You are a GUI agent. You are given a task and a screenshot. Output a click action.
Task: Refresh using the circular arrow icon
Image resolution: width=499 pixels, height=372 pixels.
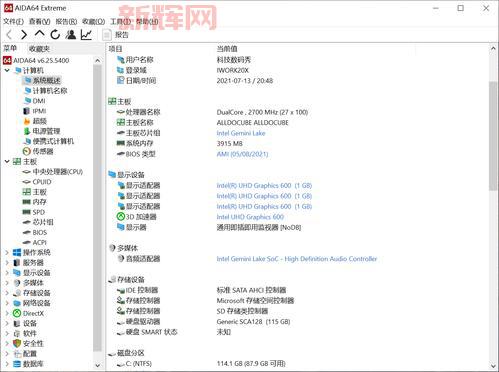point(55,34)
